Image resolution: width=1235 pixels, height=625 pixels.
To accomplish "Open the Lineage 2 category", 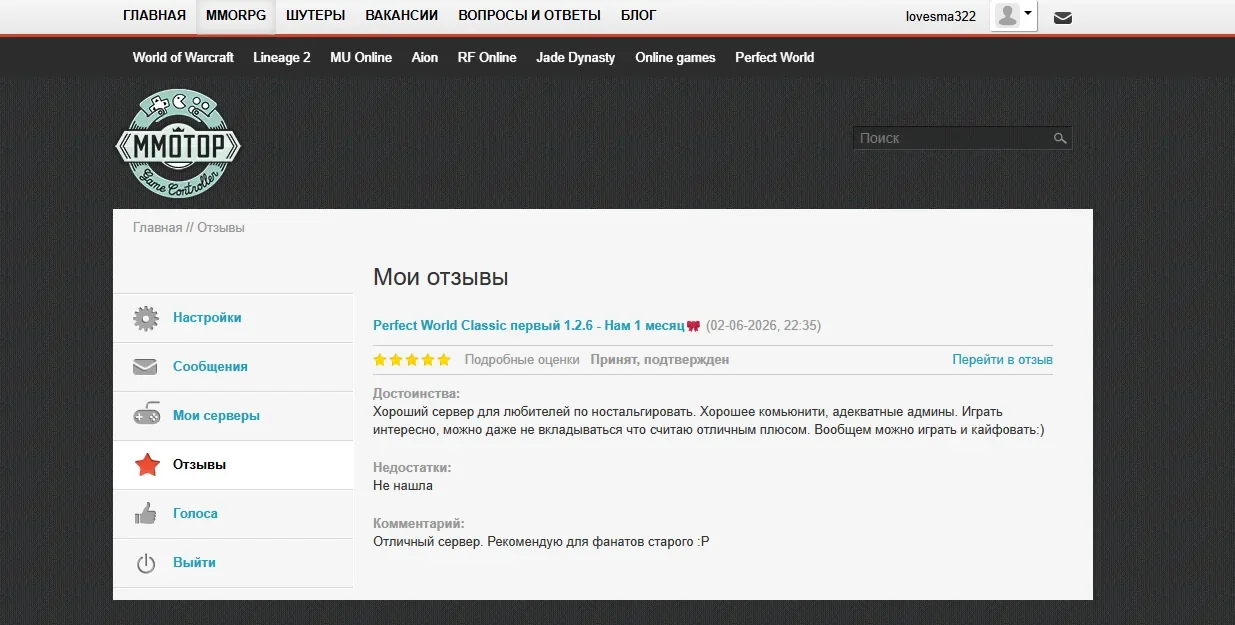I will pyautogui.click(x=282, y=57).
